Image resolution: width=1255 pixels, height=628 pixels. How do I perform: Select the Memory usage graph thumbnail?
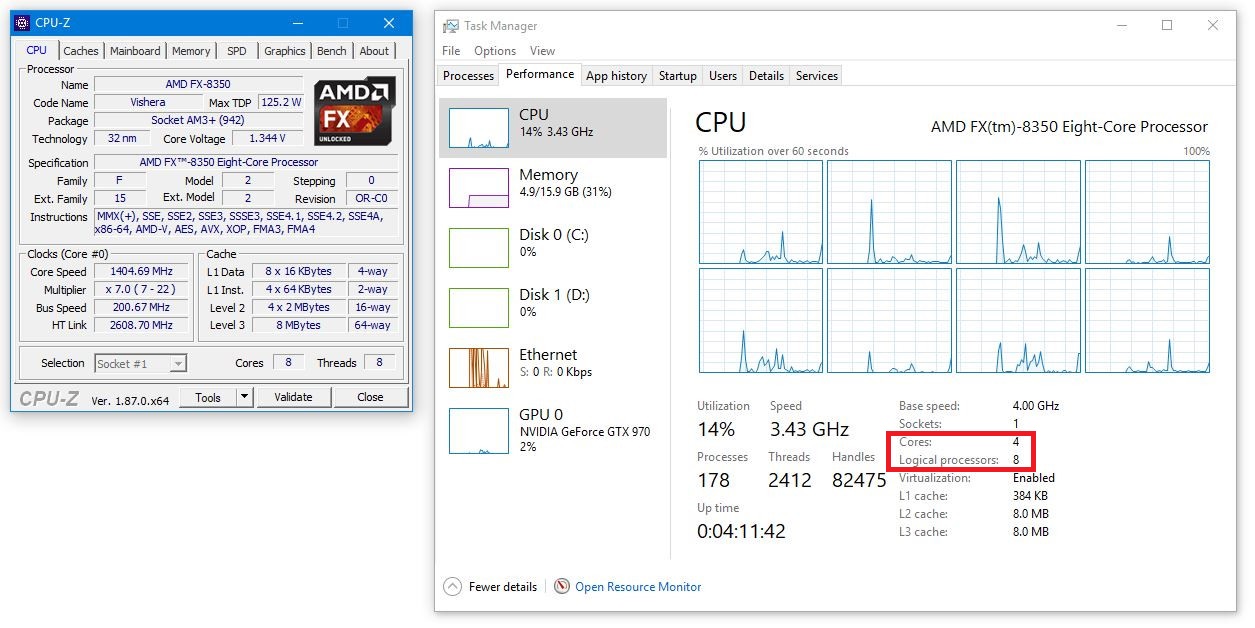(x=479, y=188)
